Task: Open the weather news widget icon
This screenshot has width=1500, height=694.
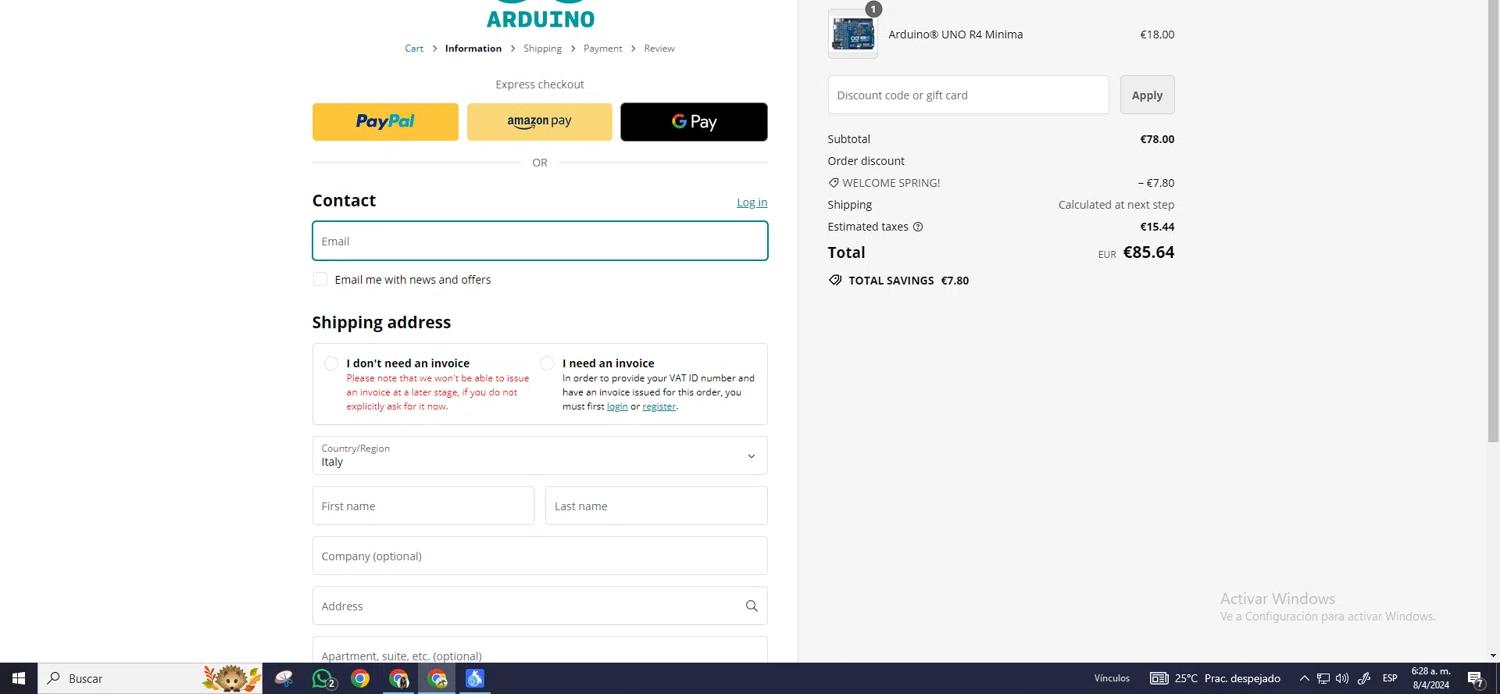Action: [1159, 678]
